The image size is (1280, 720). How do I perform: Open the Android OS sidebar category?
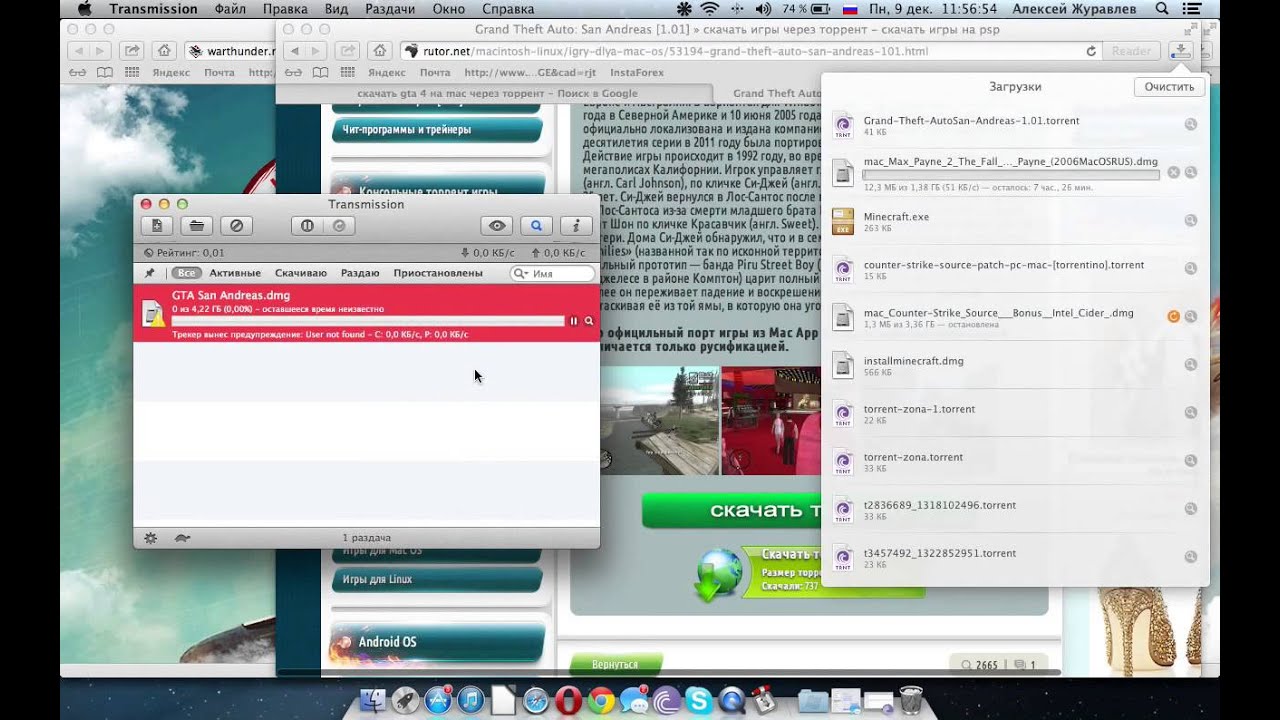coord(437,642)
